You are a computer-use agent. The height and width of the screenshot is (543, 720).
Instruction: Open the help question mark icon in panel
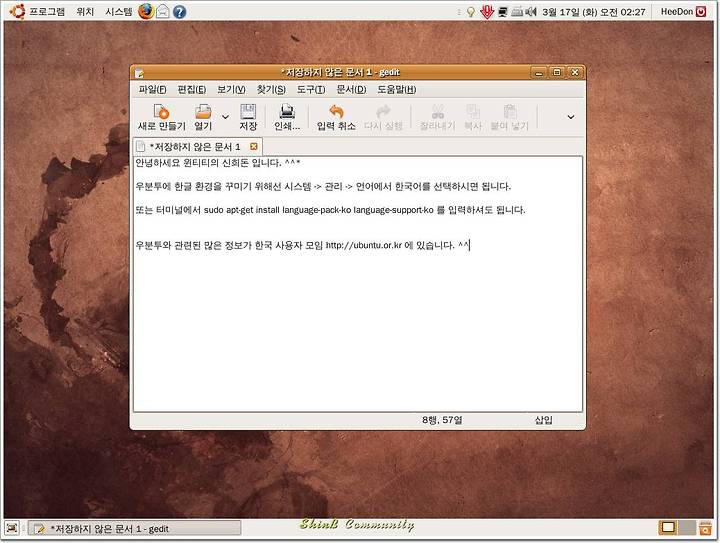pos(180,12)
